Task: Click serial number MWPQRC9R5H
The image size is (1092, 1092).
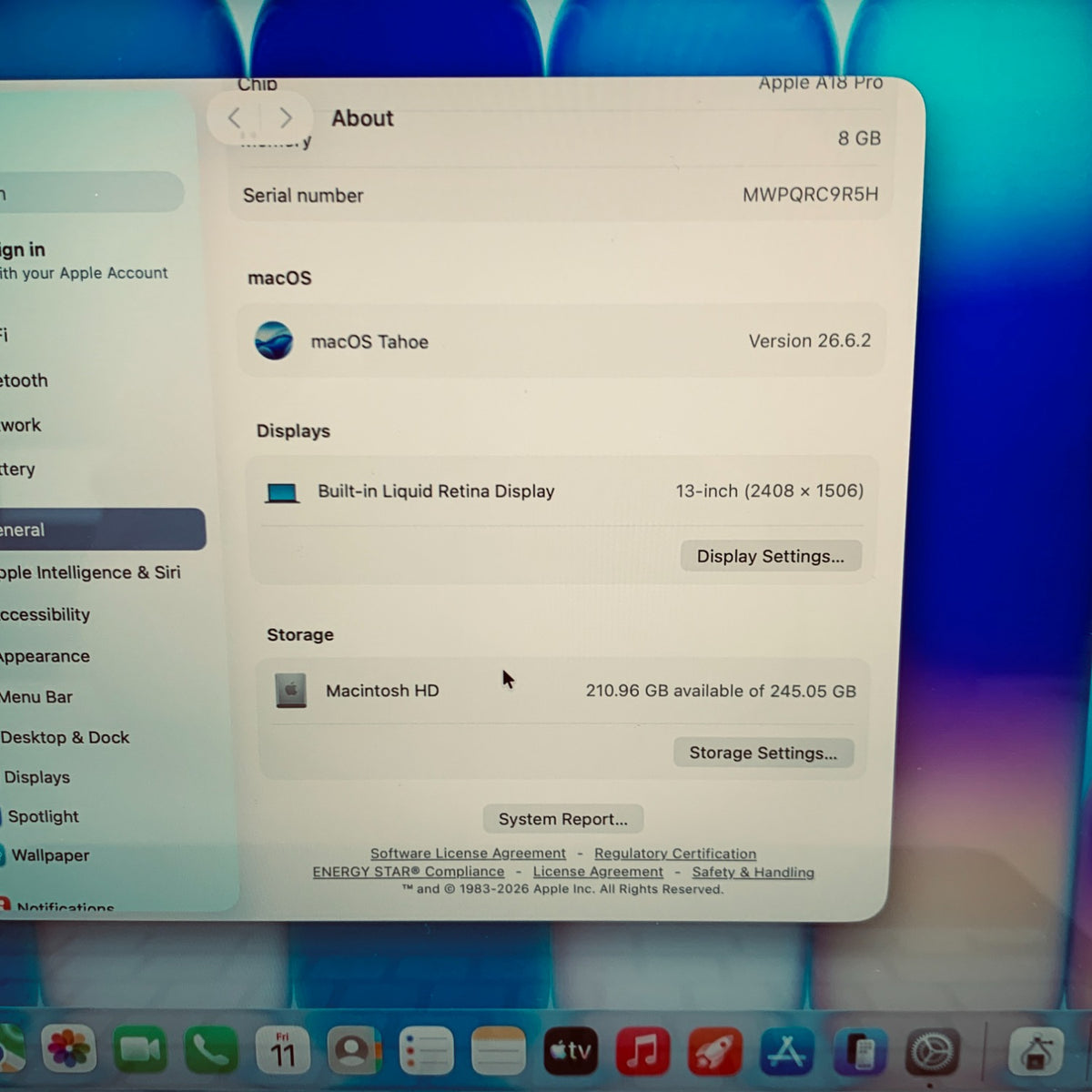Action: pyautogui.click(x=810, y=194)
